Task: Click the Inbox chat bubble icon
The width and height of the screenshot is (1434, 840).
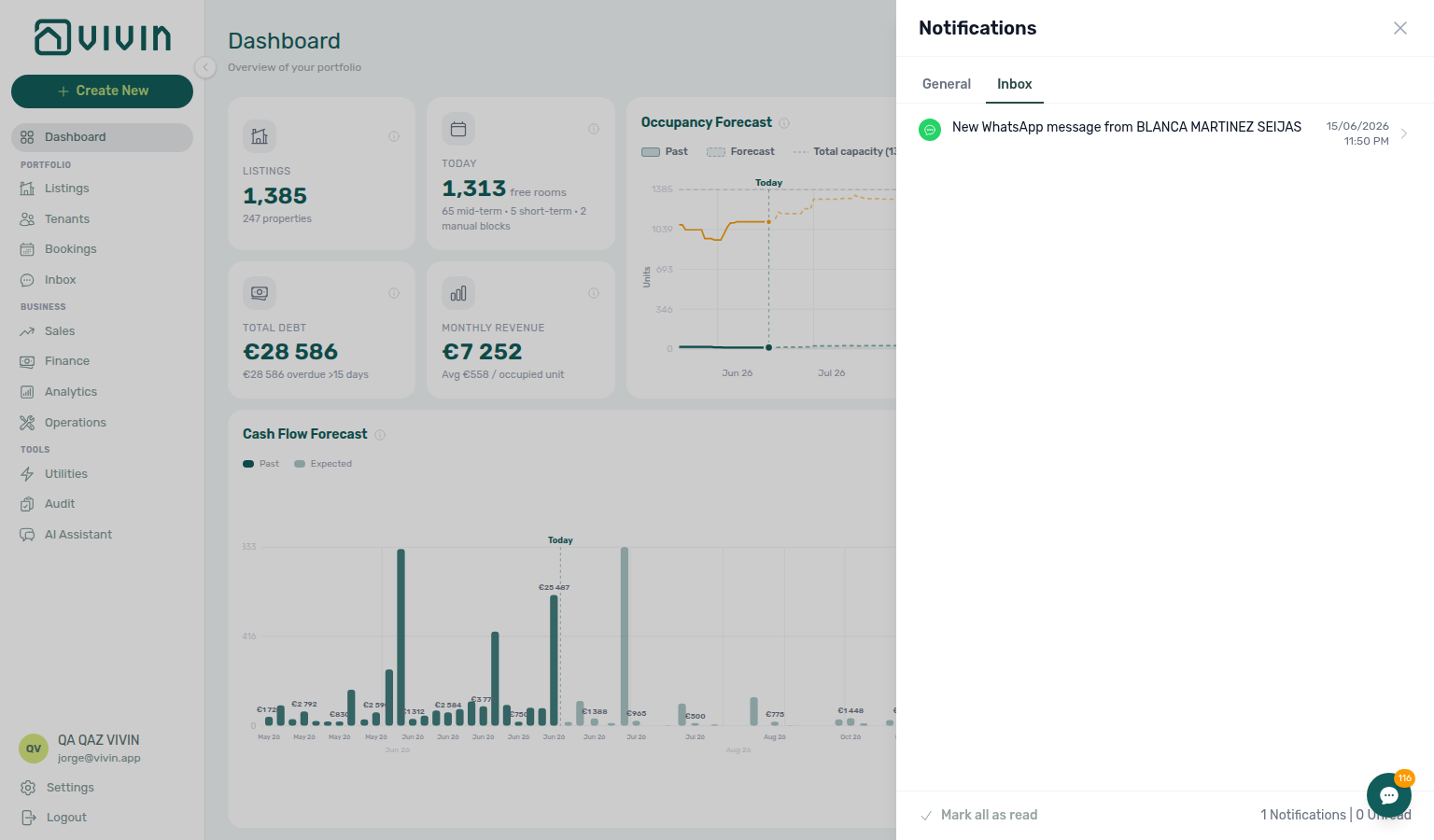Action: pyautogui.click(x=27, y=280)
